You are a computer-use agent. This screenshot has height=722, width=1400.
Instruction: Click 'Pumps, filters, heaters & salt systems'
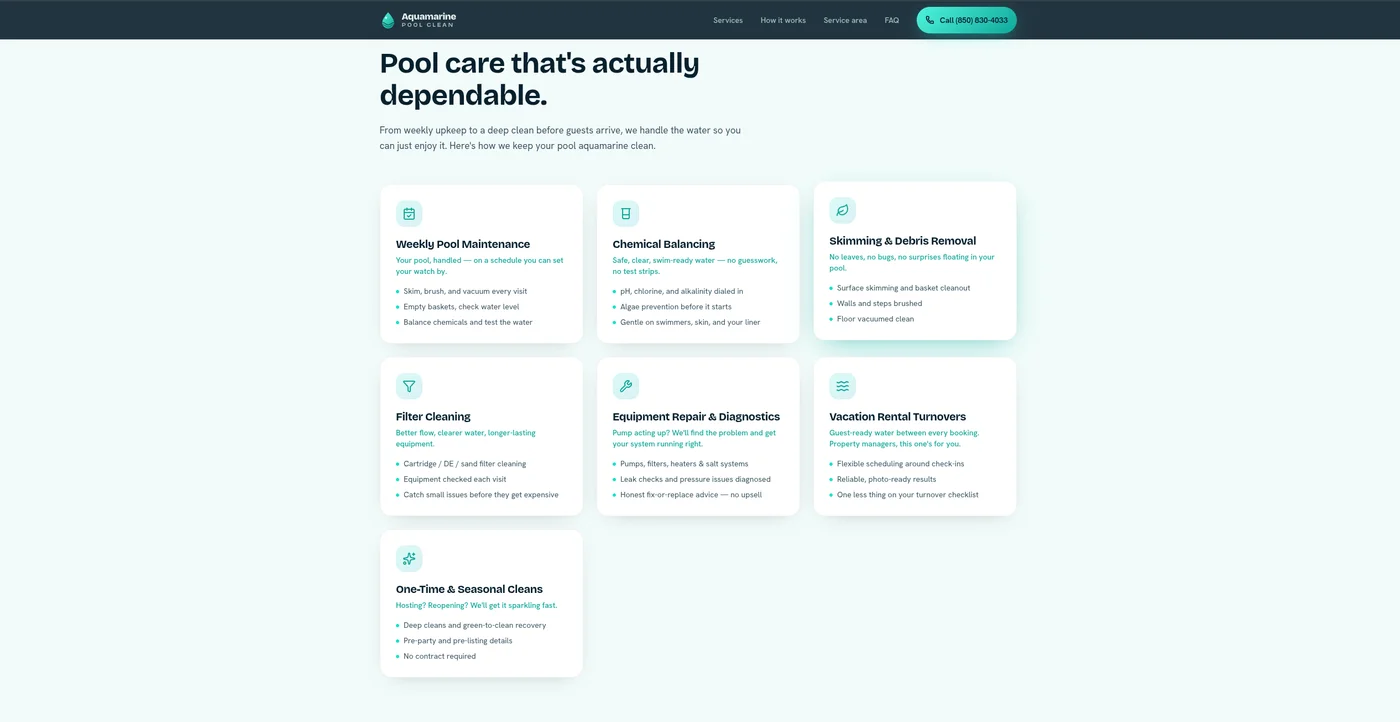tap(685, 464)
